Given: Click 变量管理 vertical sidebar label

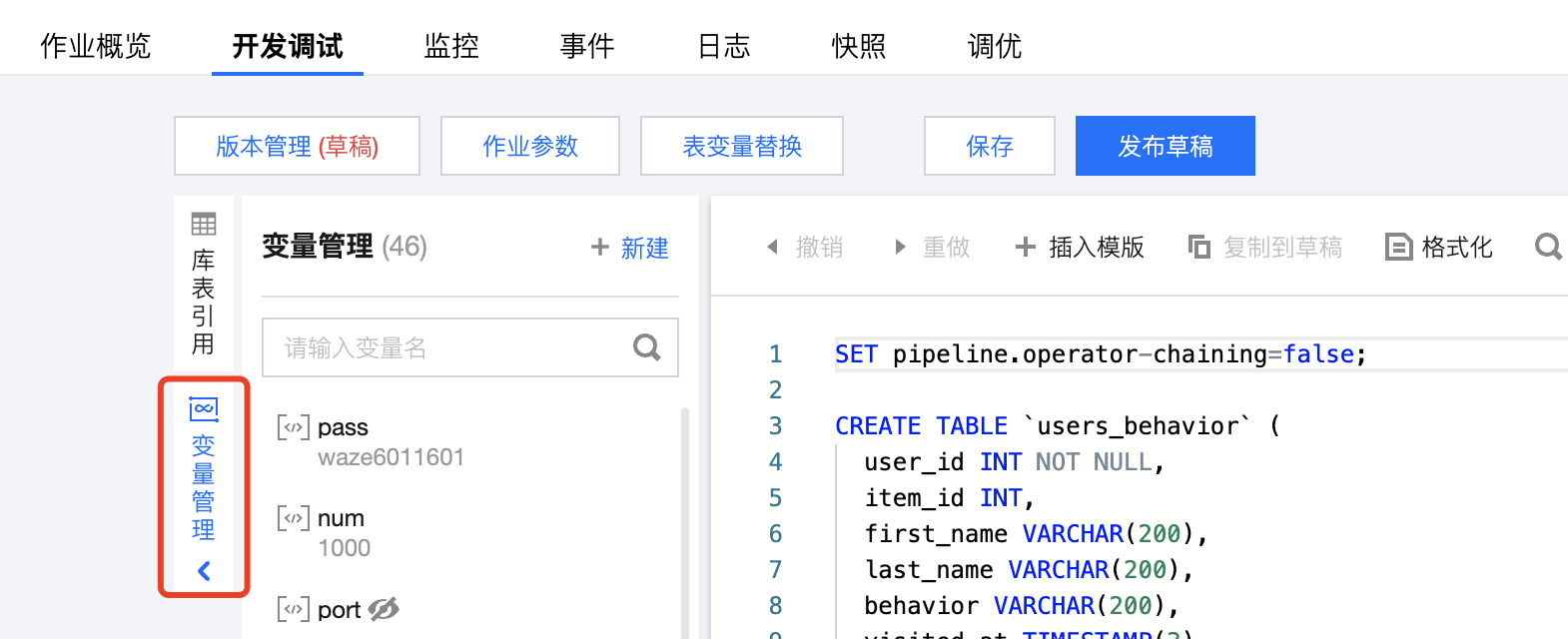Looking at the screenshot, I should pos(204,487).
